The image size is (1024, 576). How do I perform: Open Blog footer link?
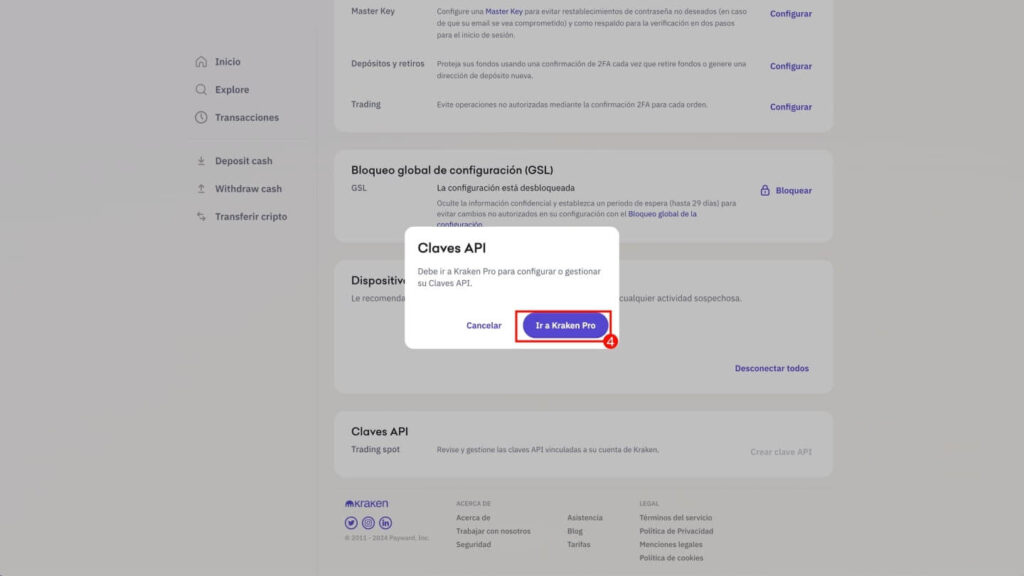point(575,531)
